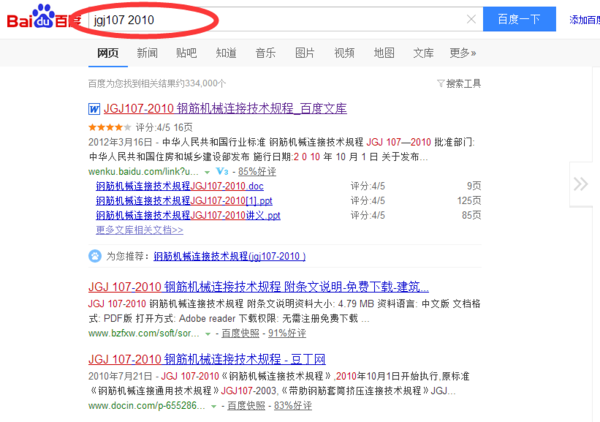
Task: Switch to the 贴吧 tab
Action: 186,53
